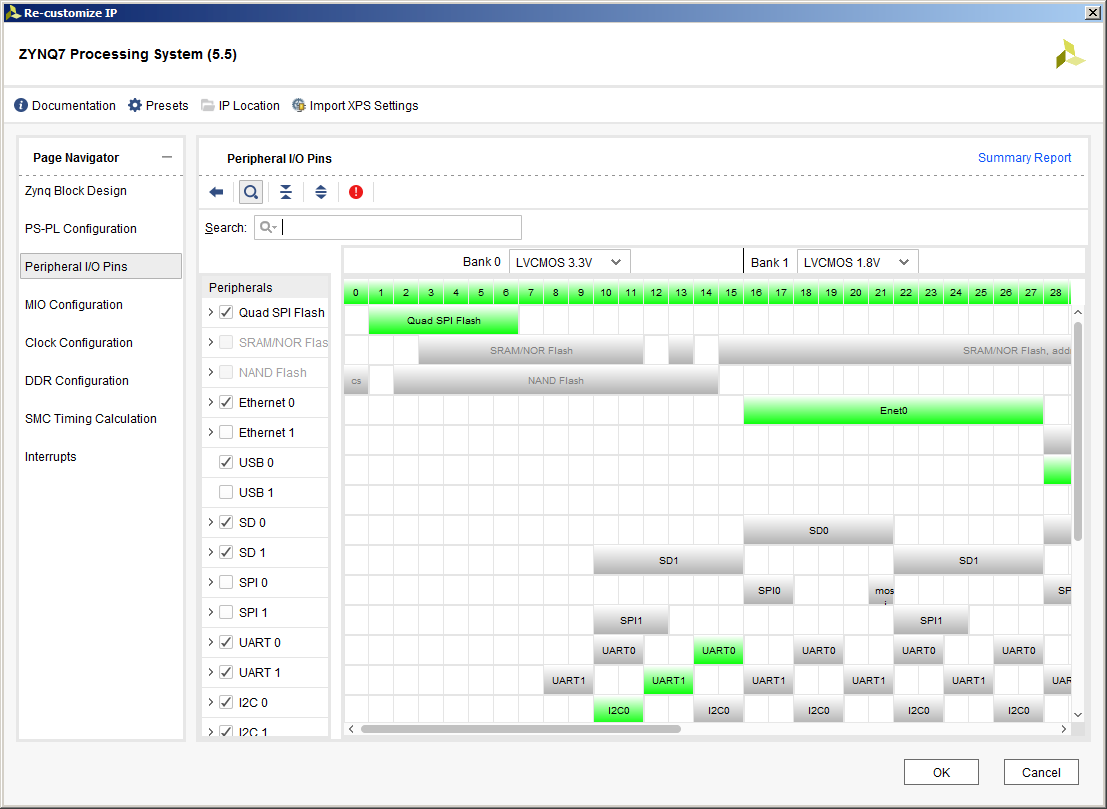Expand UART 1 tree row
Viewport: 1107px width, 809px height.
[x=210, y=672]
